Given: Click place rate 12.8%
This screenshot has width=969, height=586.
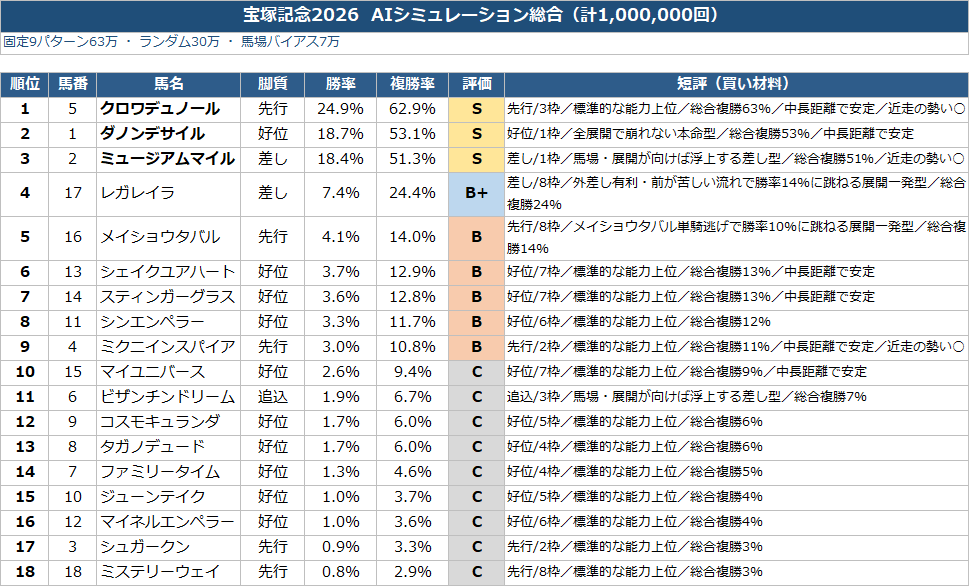Looking at the screenshot, I should (x=412, y=297).
